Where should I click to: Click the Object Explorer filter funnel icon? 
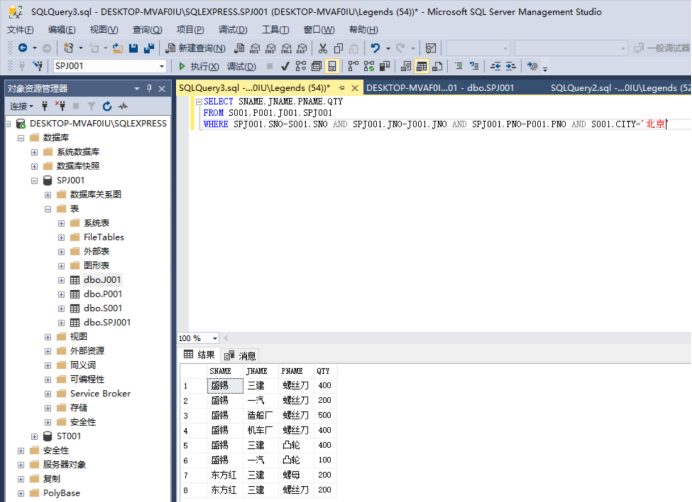coord(91,106)
